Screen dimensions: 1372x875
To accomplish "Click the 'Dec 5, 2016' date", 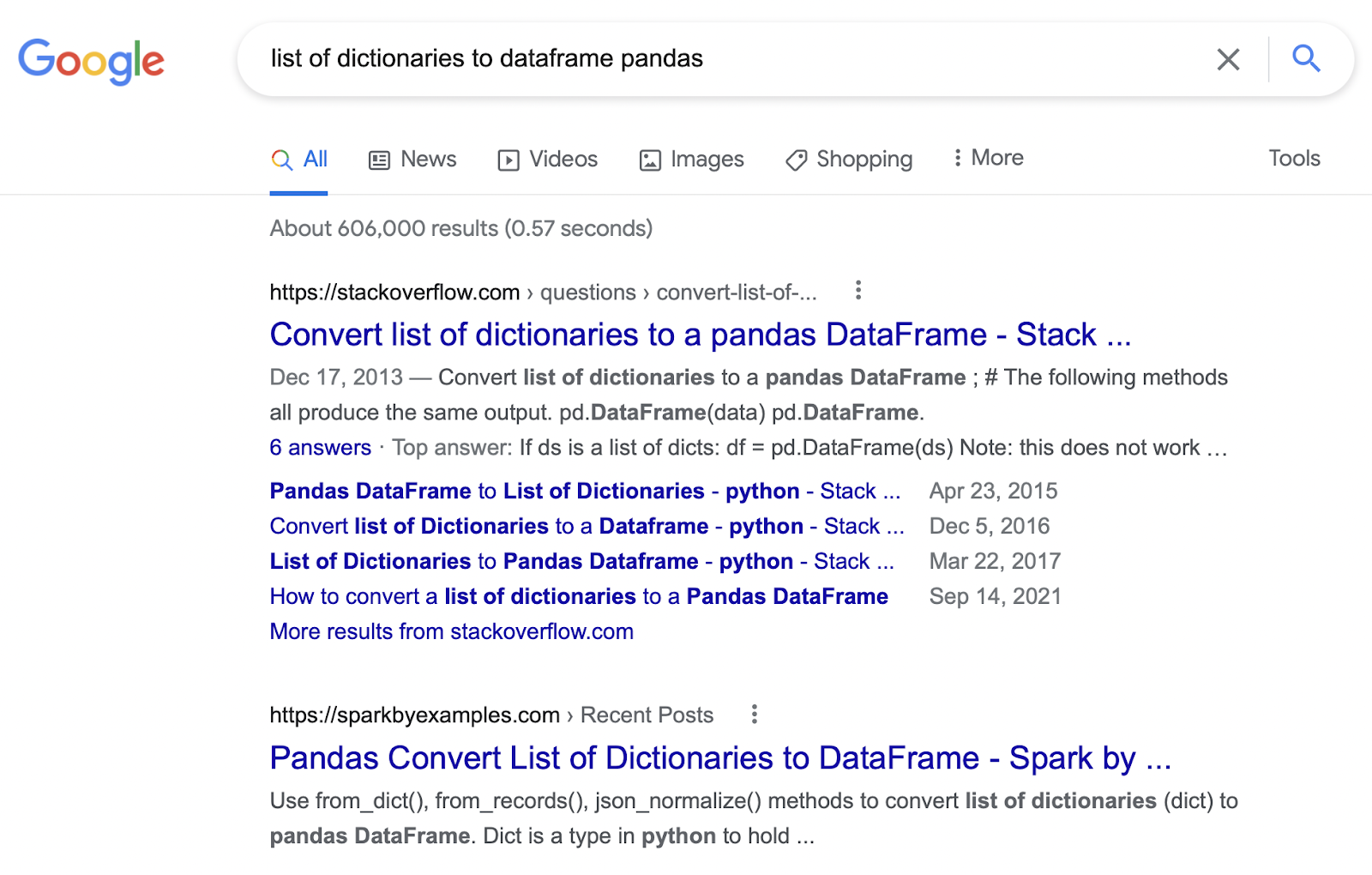I will point(990,526).
